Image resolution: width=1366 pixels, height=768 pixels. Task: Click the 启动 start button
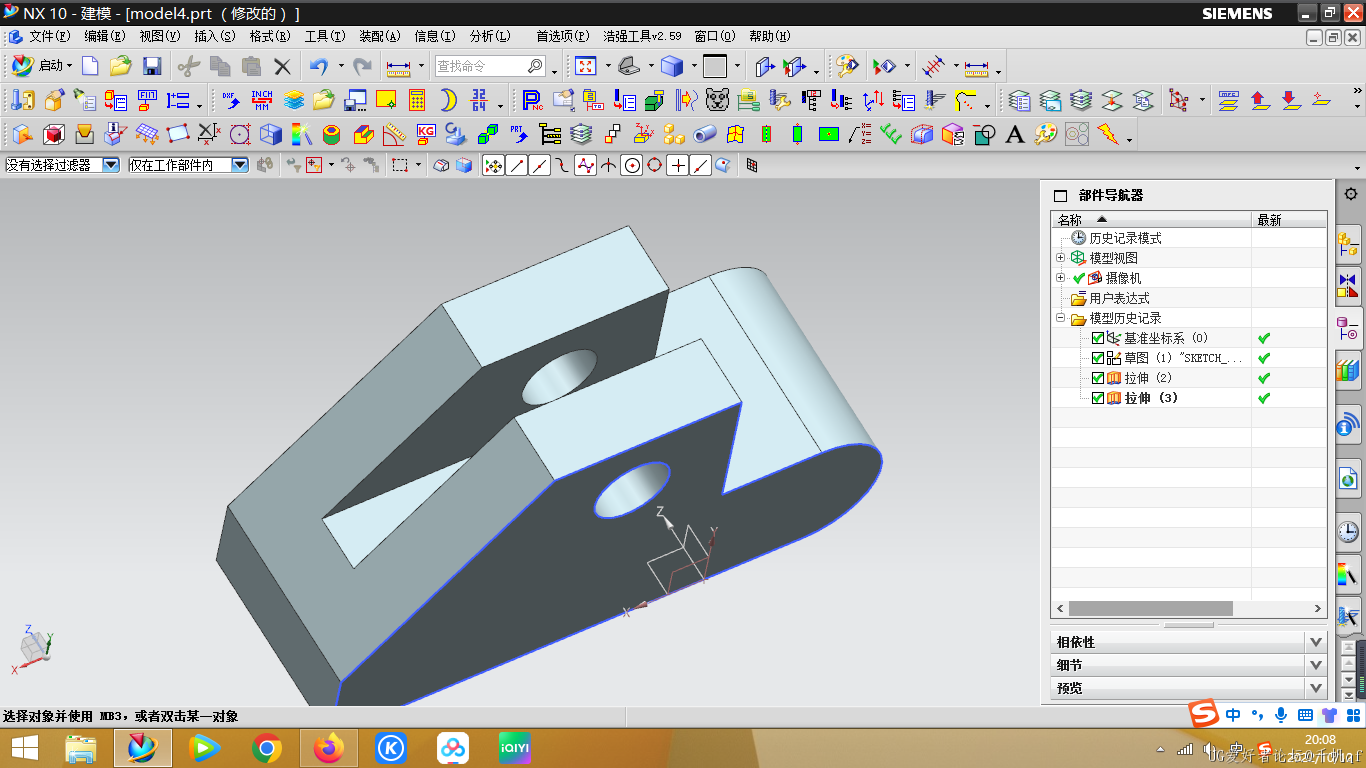click(x=42, y=66)
